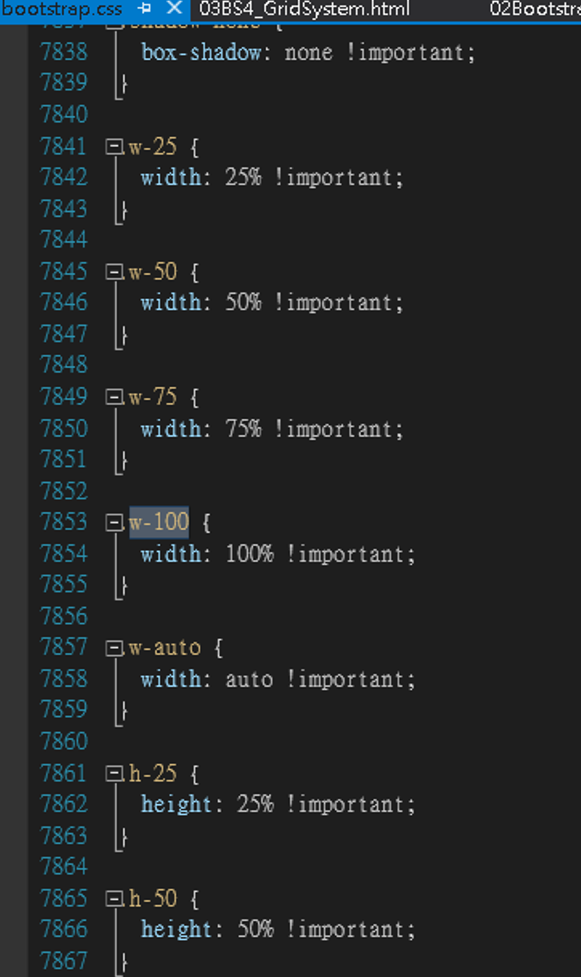This screenshot has width=581, height=977.
Task: Open the 02Bootstrap tab
Action: click(535, 9)
